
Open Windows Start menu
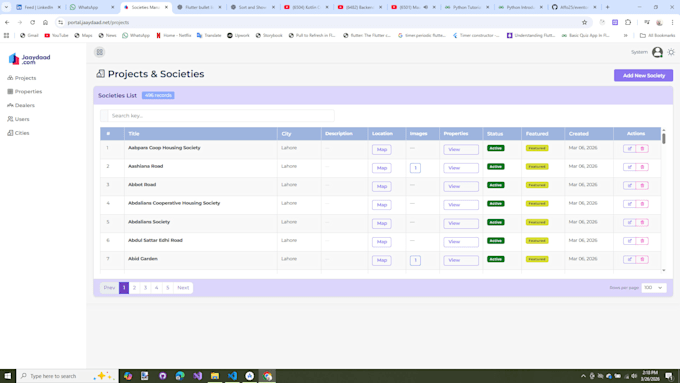7,376
